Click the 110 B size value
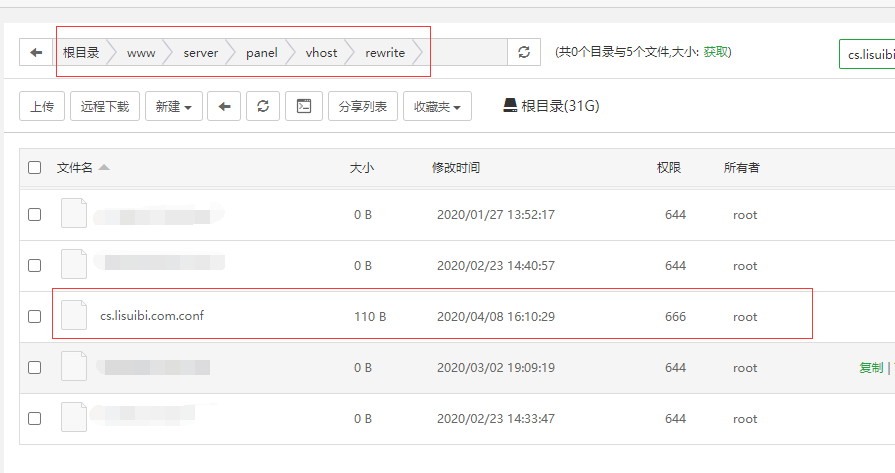Screen dimensions: 895x473 370,317
